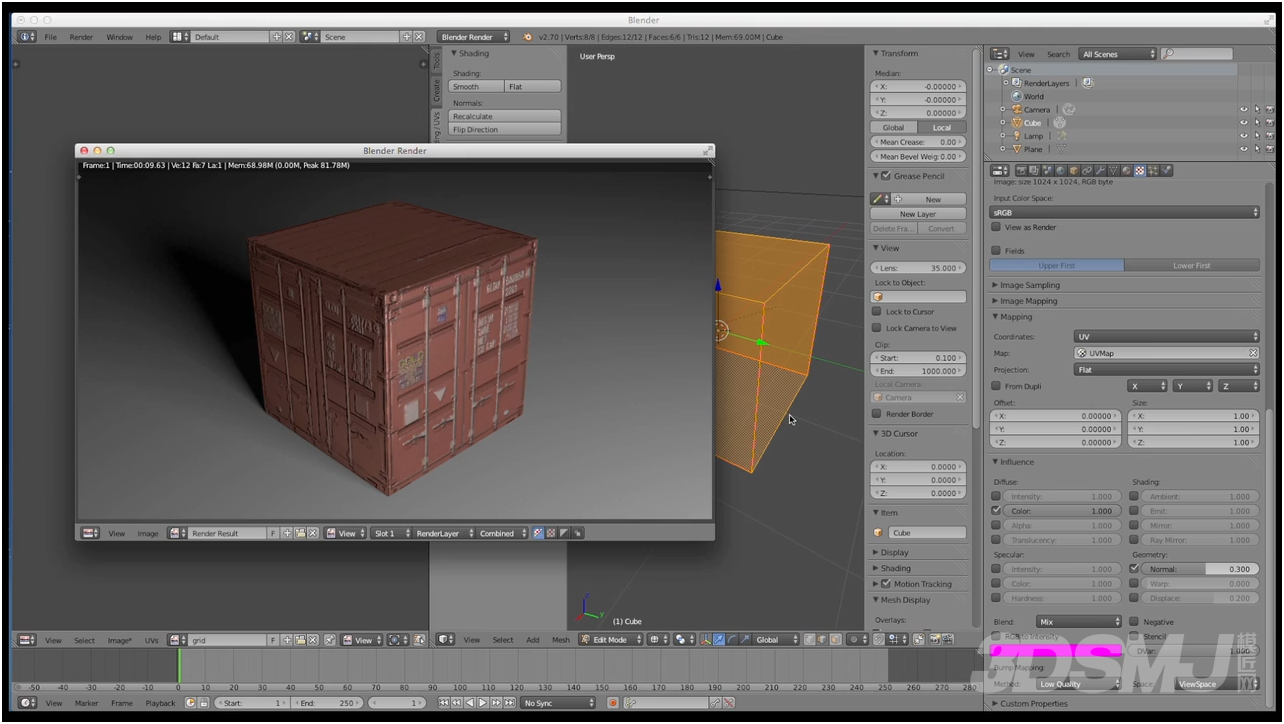Open the Coordinates UV dropdown

click(x=1167, y=337)
